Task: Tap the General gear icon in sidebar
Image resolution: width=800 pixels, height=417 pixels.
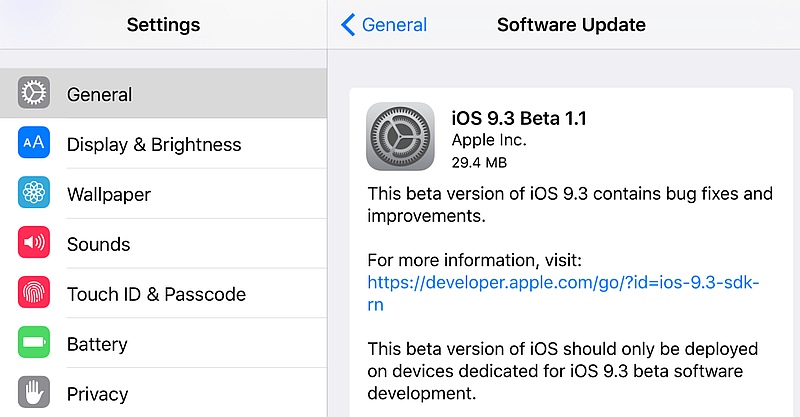Action: pos(34,93)
